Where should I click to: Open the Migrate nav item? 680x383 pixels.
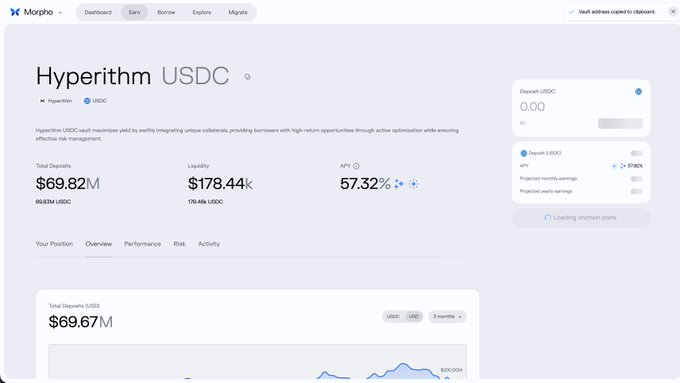(x=238, y=12)
